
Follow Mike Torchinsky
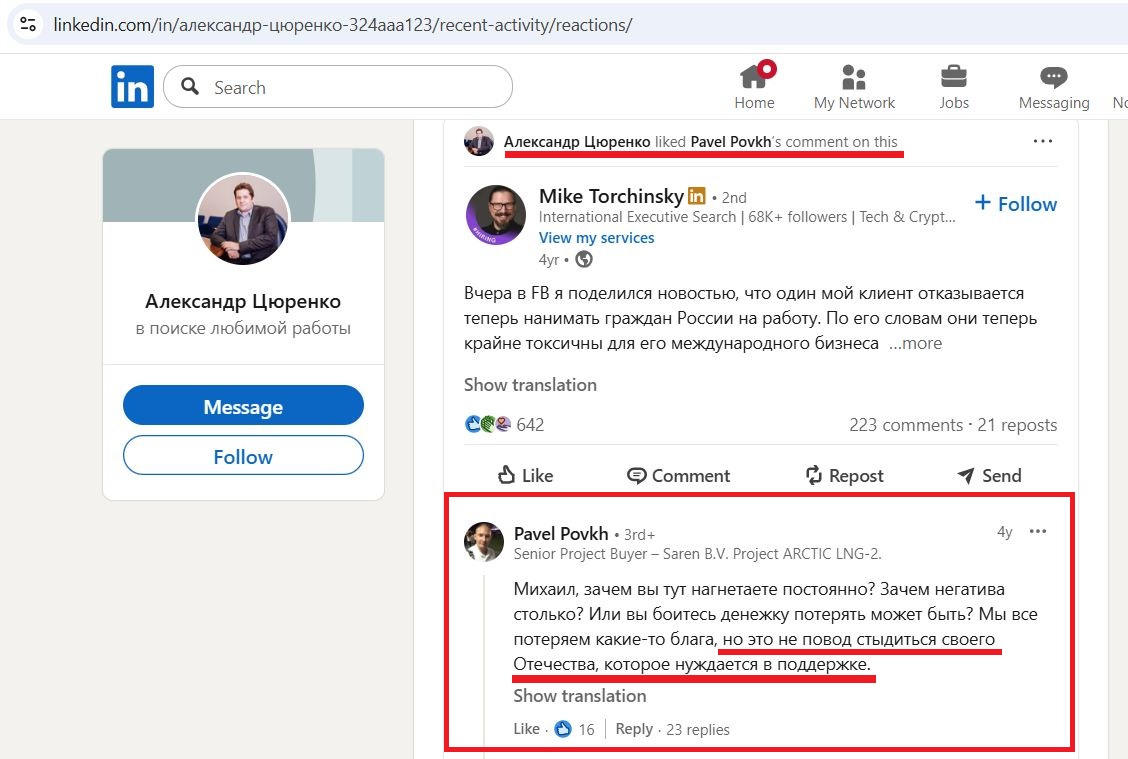click(x=1015, y=204)
